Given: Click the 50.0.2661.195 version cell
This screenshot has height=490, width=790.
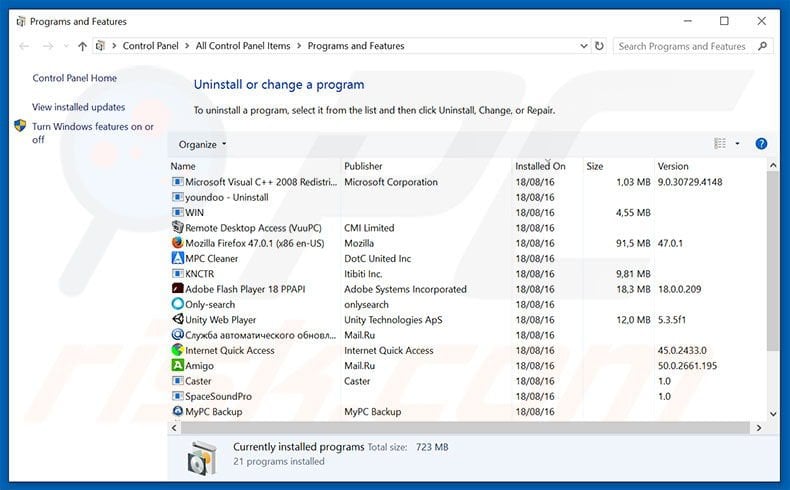Looking at the screenshot, I should pyautogui.click(x=687, y=366).
